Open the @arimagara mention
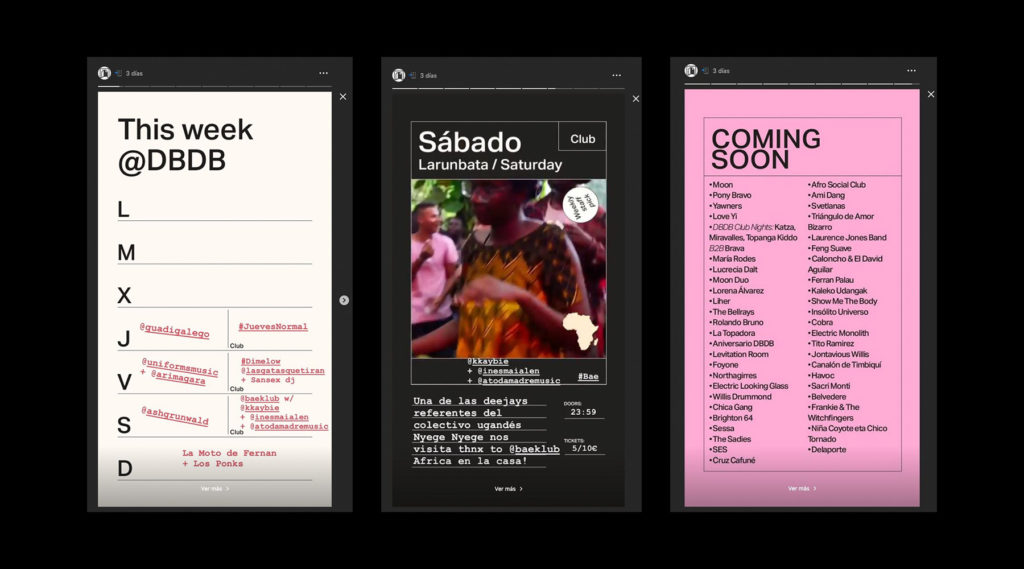The height and width of the screenshot is (569, 1024). point(178,377)
